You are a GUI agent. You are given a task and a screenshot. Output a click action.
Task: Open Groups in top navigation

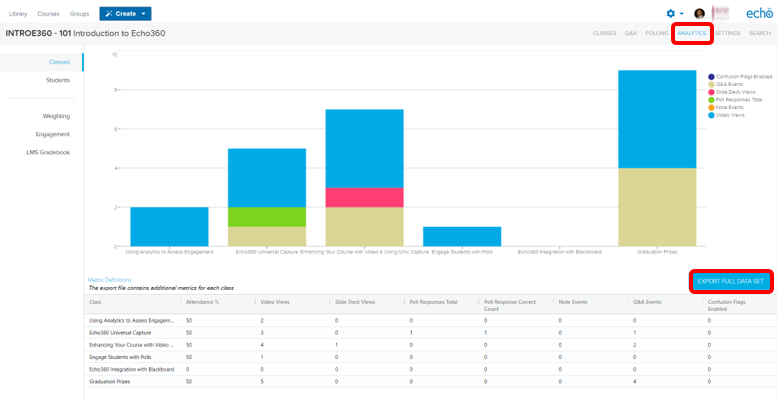[x=79, y=14]
